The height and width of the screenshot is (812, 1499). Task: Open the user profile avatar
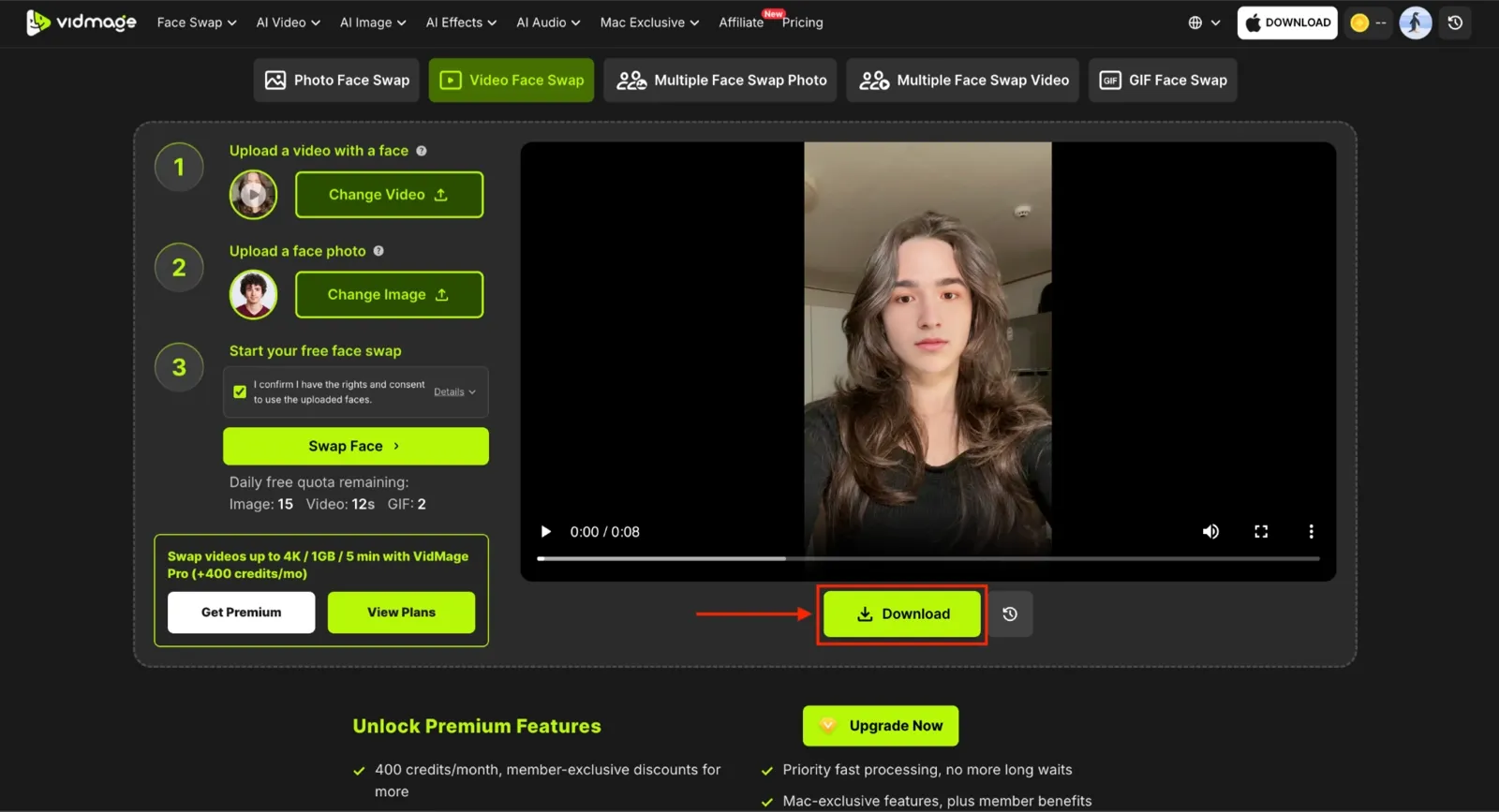[x=1415, y=22]
